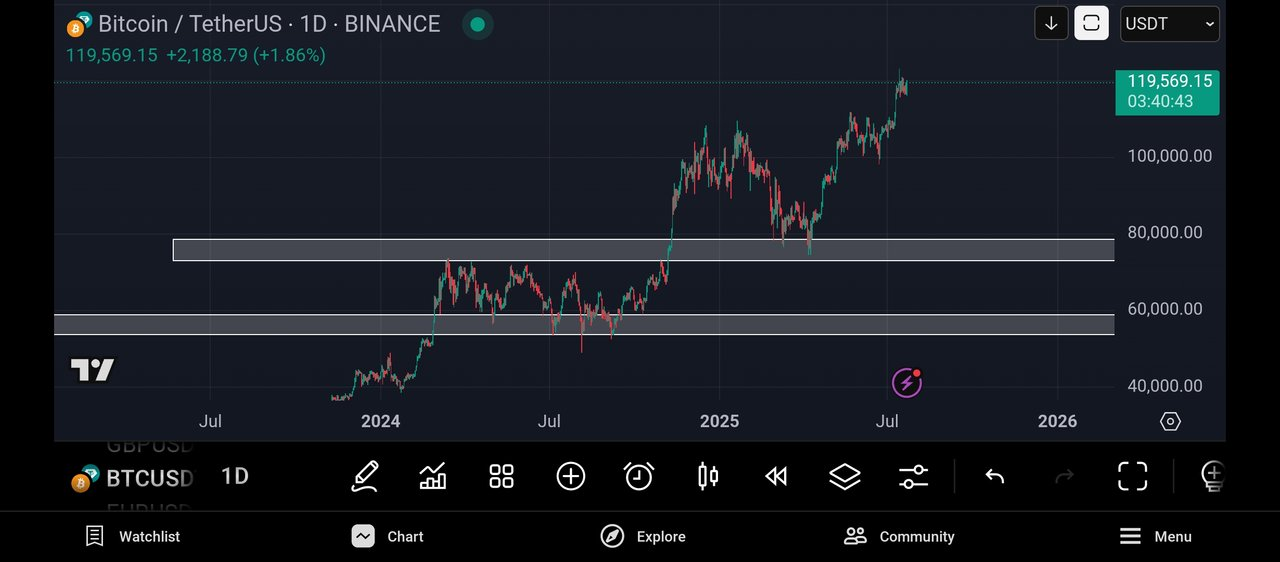Click the 40,000.00 price axis label
This screenshot has width=1280, height=562.
tap(1165, 386)
